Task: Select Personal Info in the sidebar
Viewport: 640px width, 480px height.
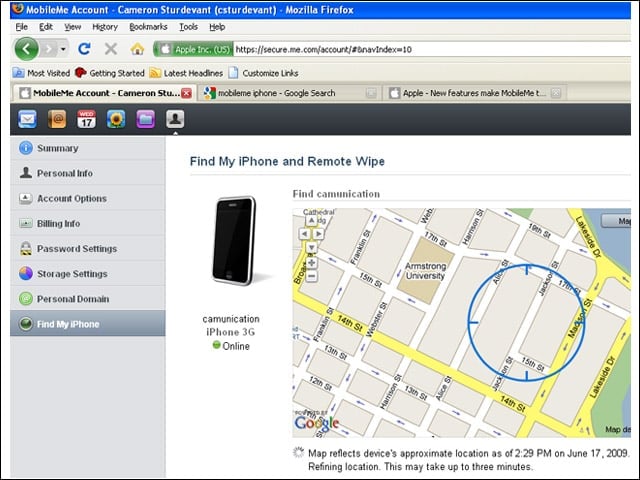Action: pyautogui.click(x=88, y=173)
